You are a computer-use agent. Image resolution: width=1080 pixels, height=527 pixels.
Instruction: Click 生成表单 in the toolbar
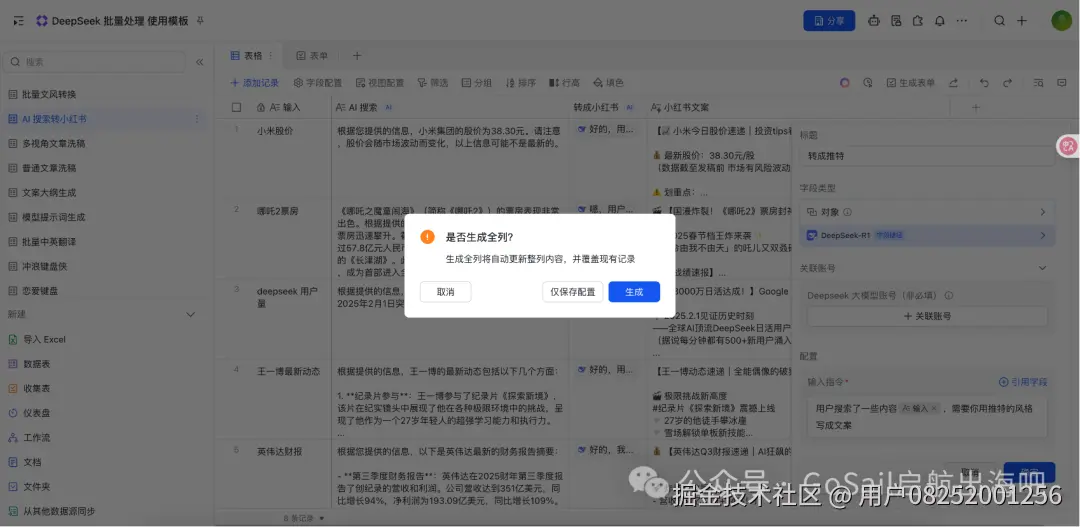click(x=911, y=83)
